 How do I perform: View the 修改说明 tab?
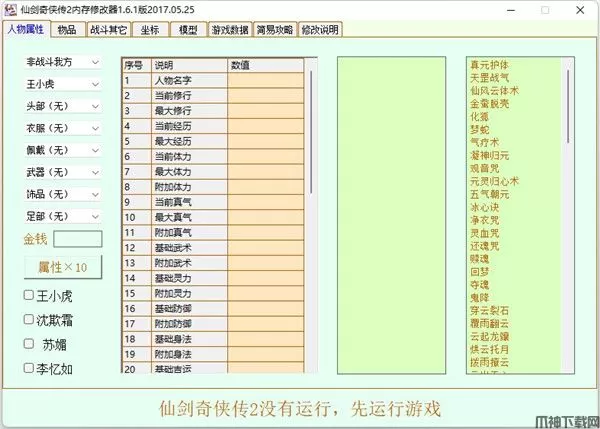pos(320,30)
